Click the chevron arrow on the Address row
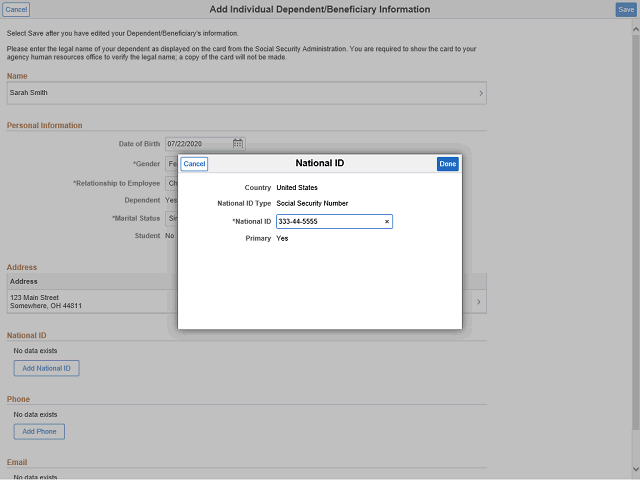 478,301
